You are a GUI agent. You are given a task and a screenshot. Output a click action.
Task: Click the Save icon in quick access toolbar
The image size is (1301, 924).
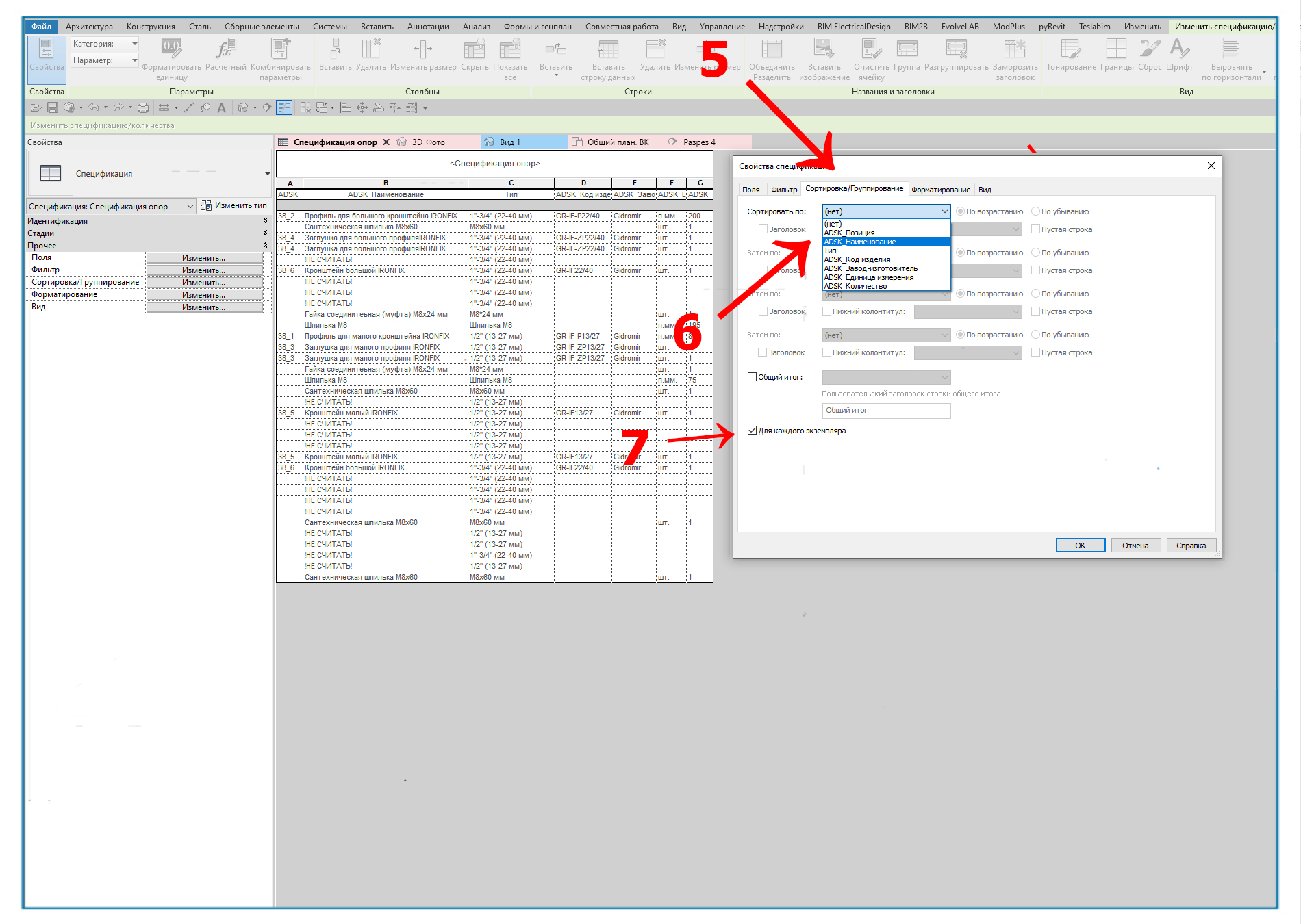tap(52, 107)
